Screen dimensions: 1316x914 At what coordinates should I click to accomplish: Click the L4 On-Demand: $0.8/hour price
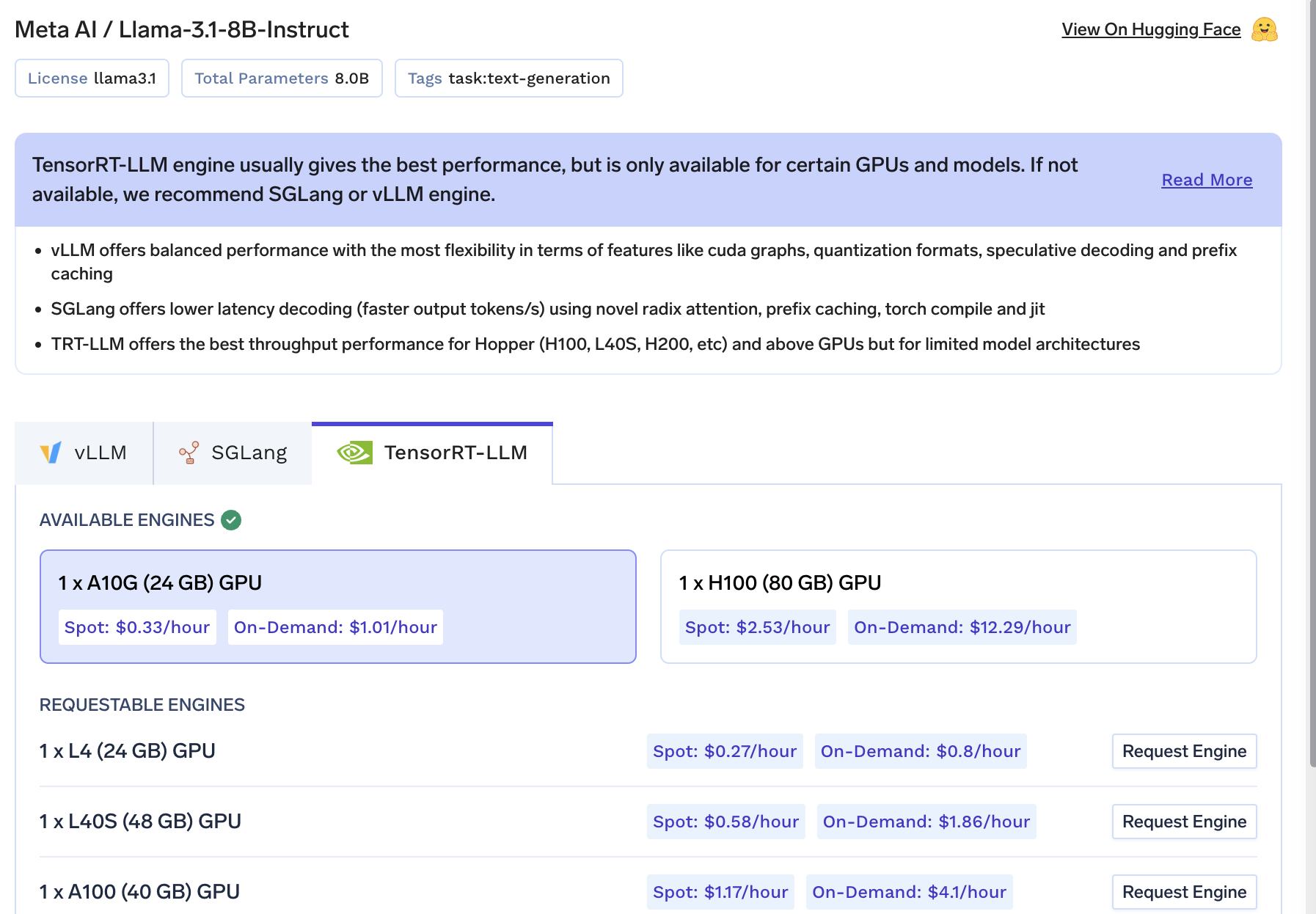(x=921, y=751)
